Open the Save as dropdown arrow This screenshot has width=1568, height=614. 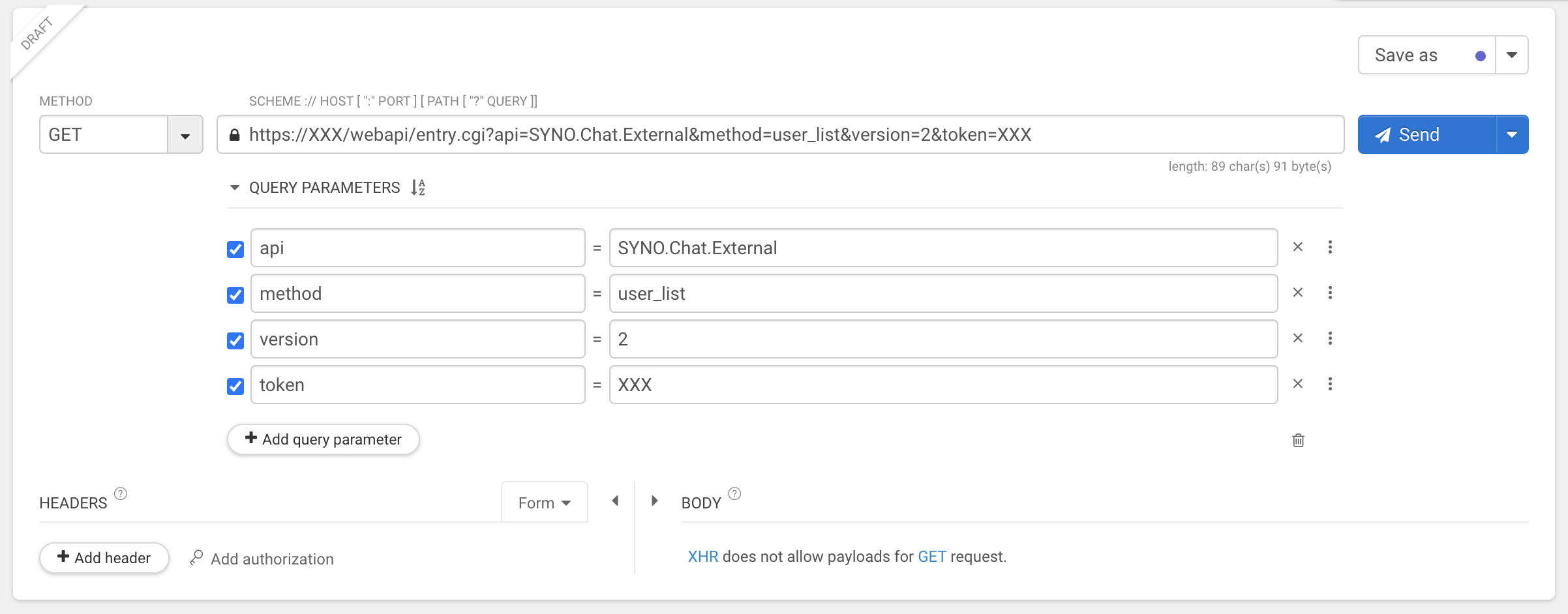coord(1512,55)
